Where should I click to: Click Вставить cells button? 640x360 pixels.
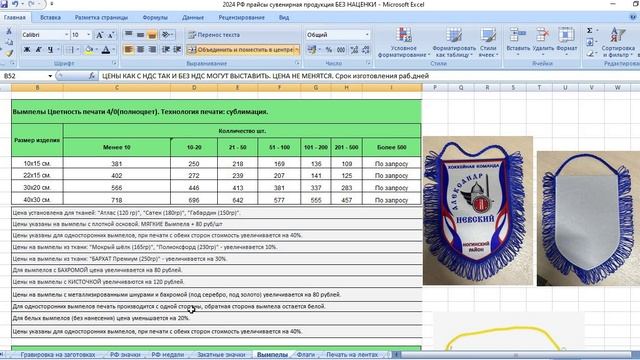[518, 41]
